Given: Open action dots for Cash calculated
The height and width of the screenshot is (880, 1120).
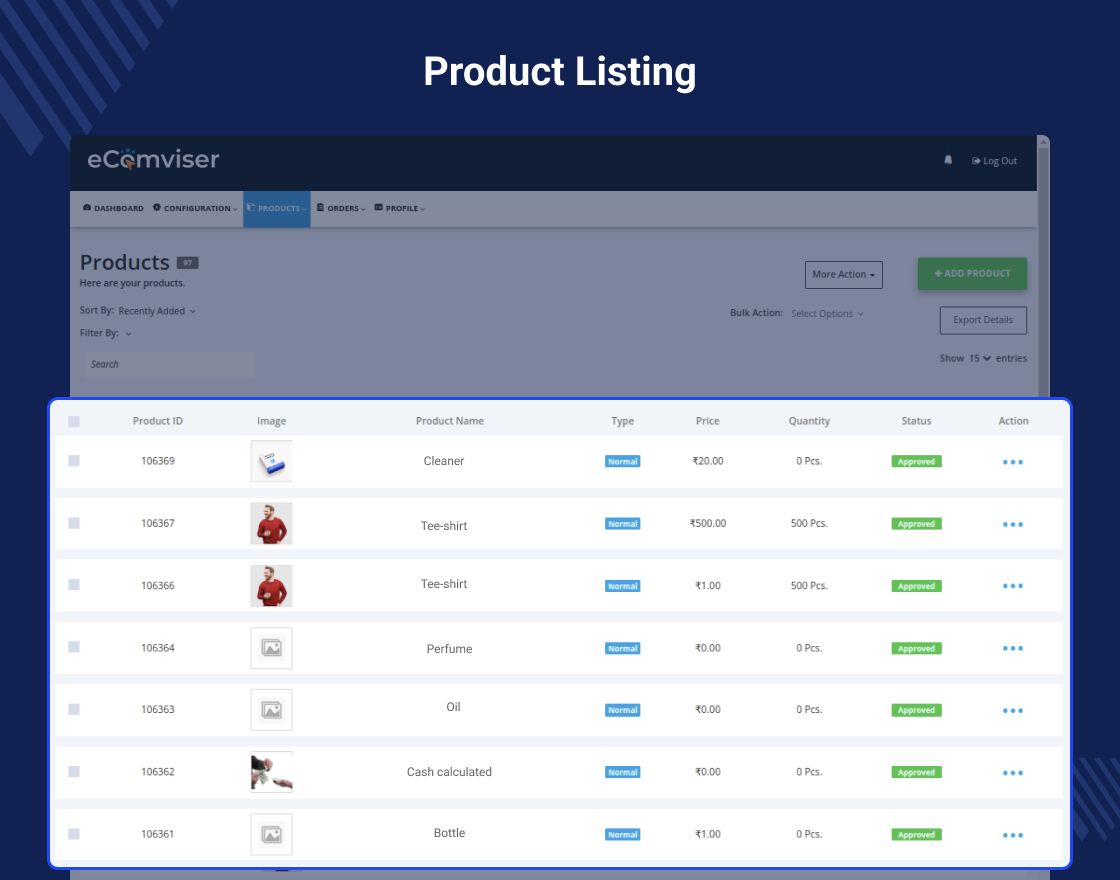Looking at the screenshot, I should 1012,773.
